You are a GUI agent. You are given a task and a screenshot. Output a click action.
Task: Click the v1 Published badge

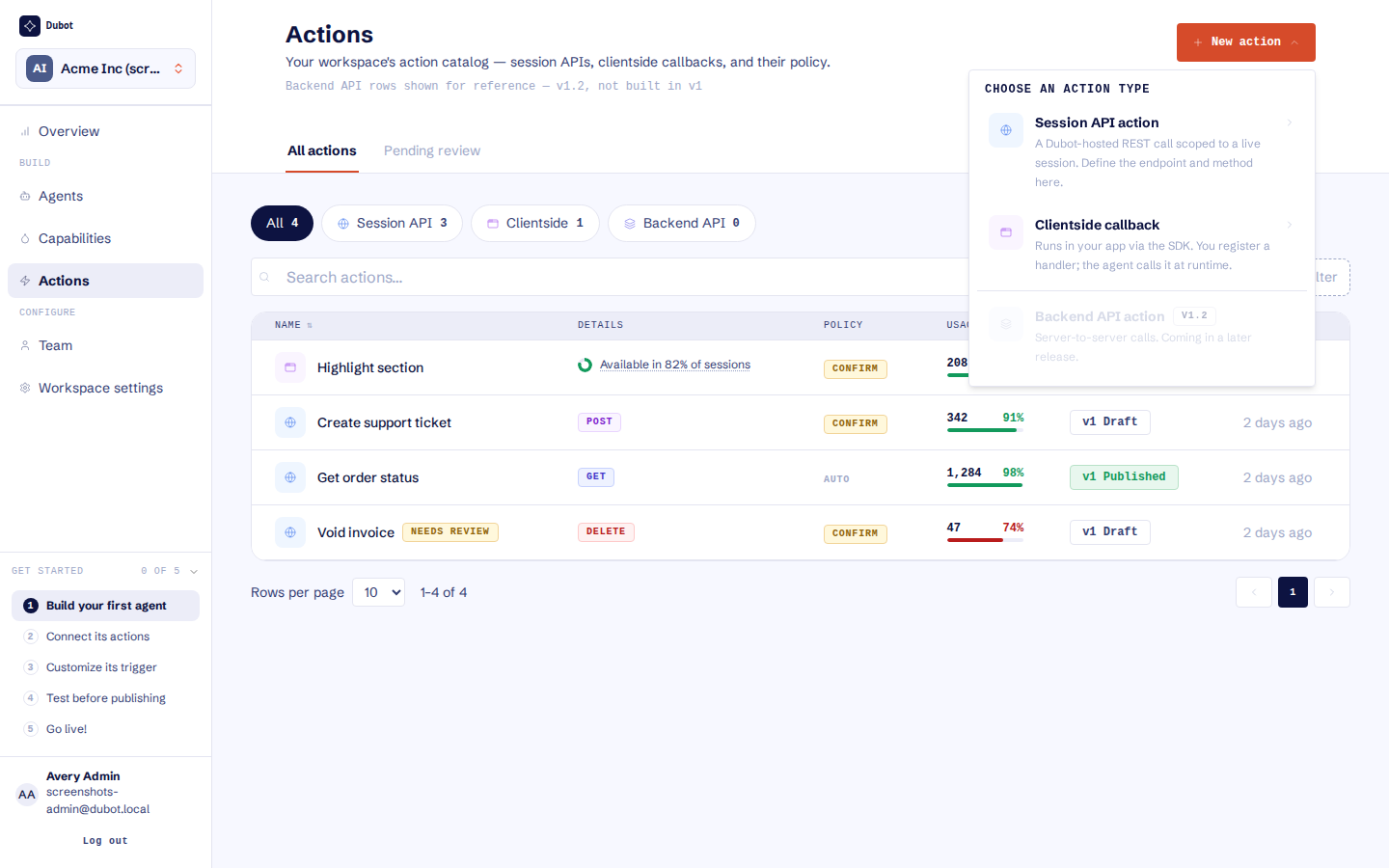point(1124,476)
